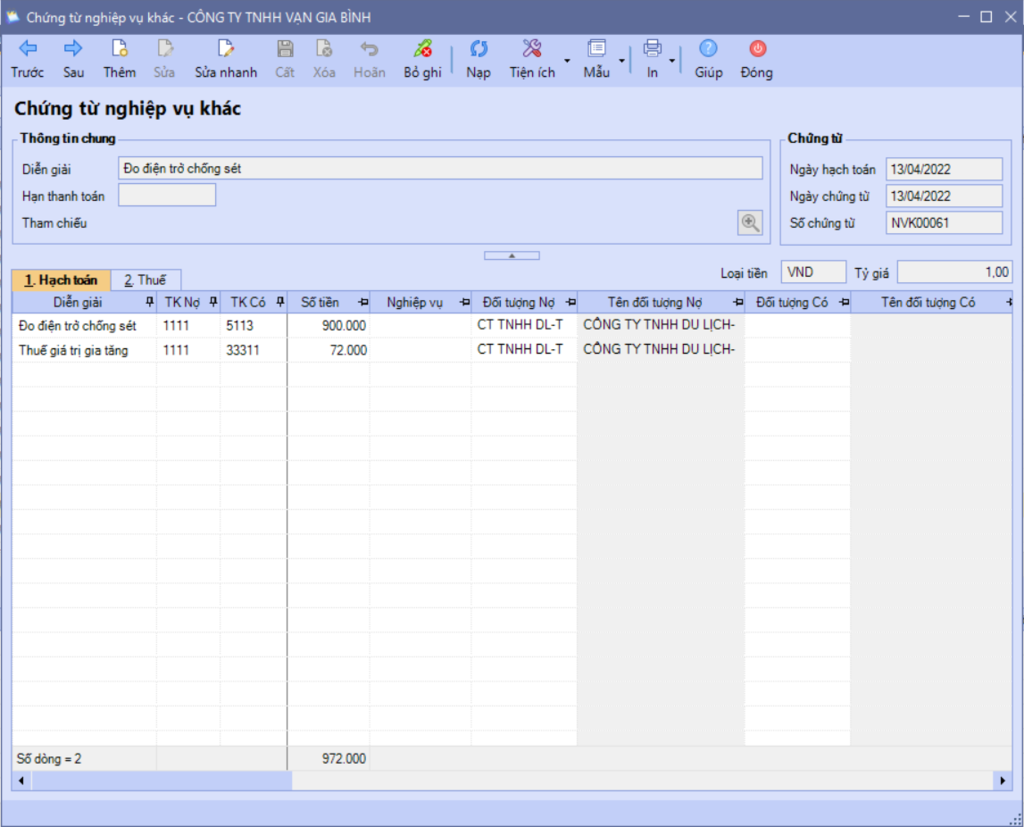
Task: Click Đối tượng Nợ cell in Thuế row
Action: pyautogui.click(x=524, y=349)
